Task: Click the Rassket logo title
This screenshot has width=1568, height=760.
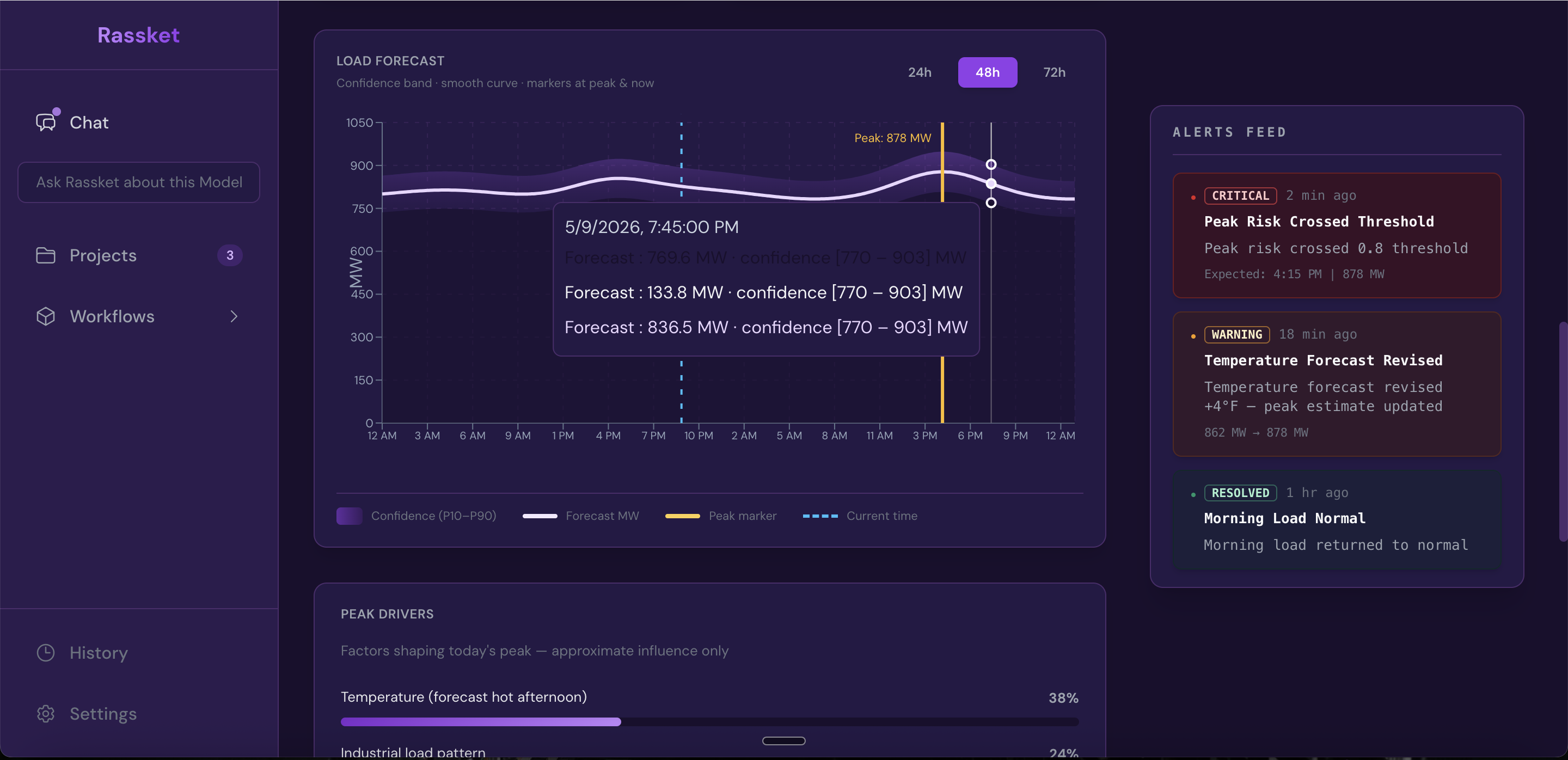Action: [x=138, y=35]
